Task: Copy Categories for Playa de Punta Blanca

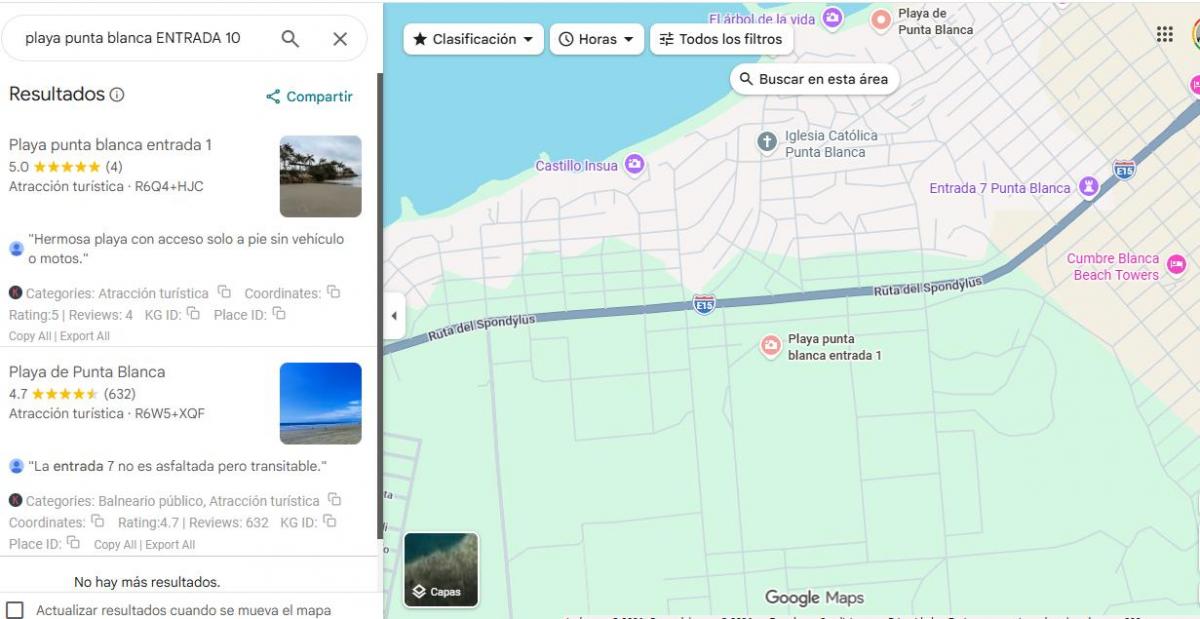Action: point(334,499)
